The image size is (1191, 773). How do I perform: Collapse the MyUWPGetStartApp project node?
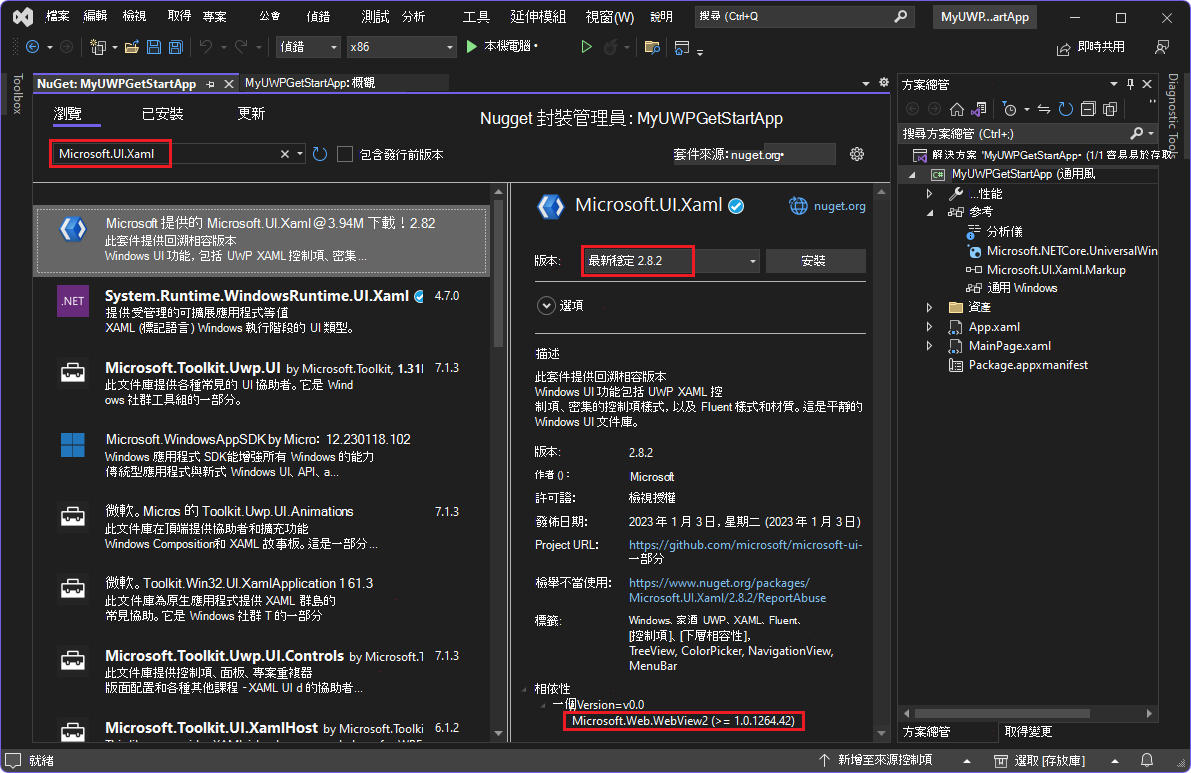[x=912, y=175]
